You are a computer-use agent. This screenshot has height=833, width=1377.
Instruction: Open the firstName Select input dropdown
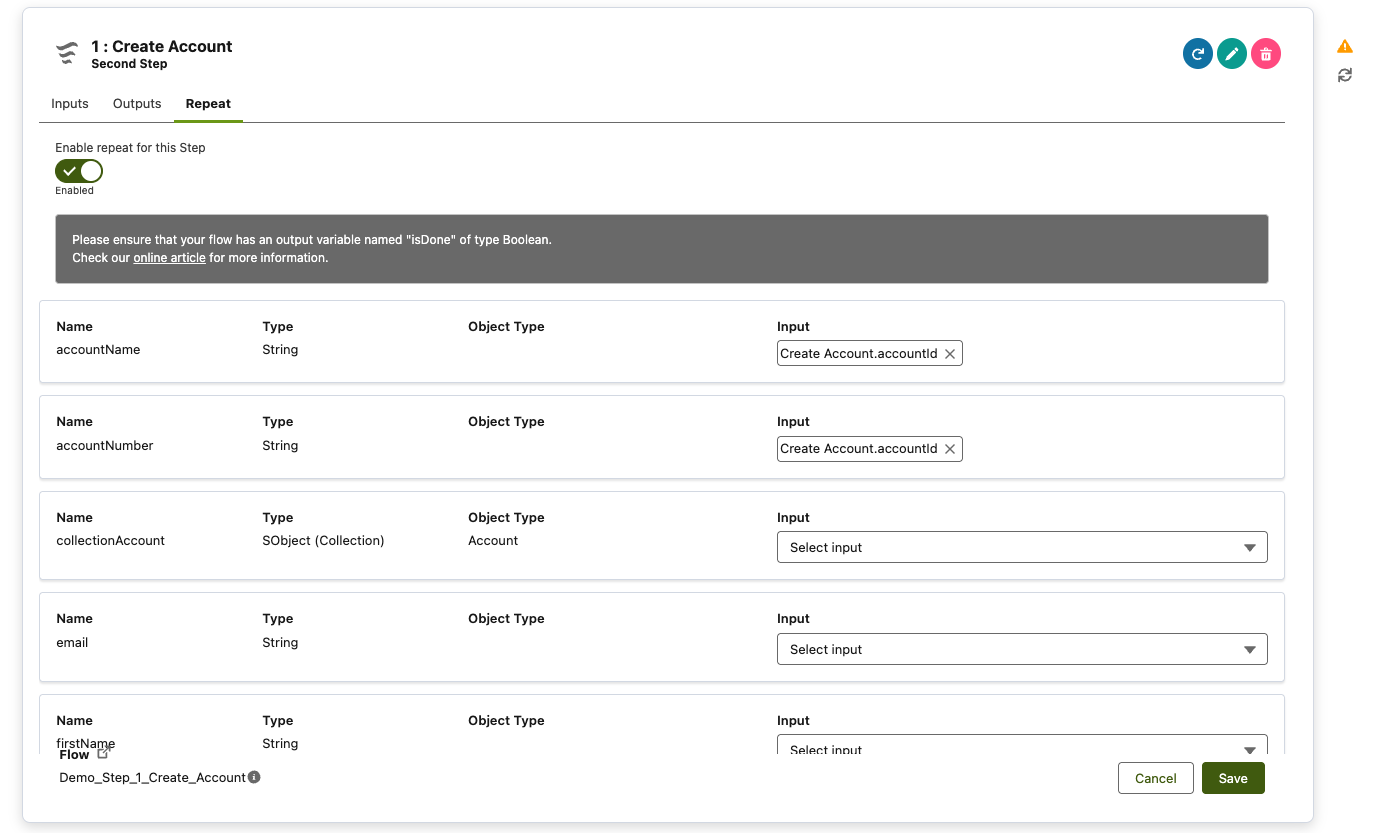[x=1021, y=746]
